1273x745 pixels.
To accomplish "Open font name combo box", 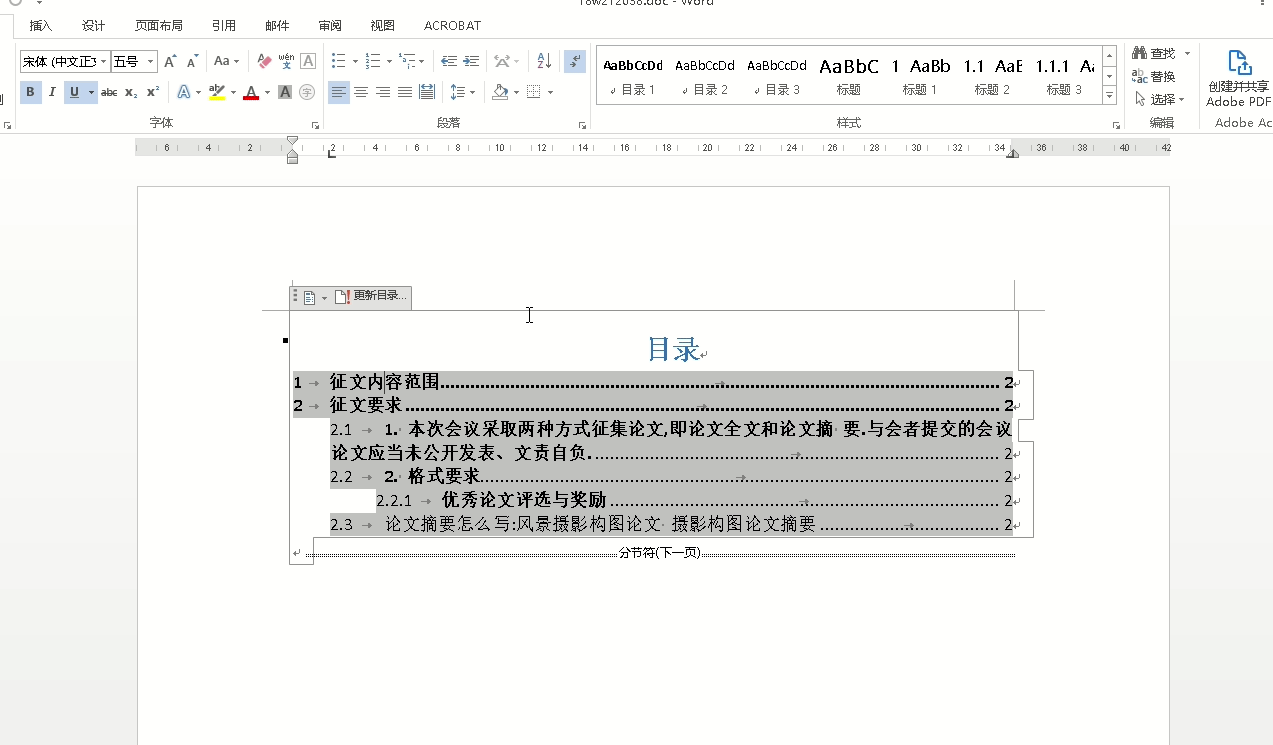I will tap(64, 62).
